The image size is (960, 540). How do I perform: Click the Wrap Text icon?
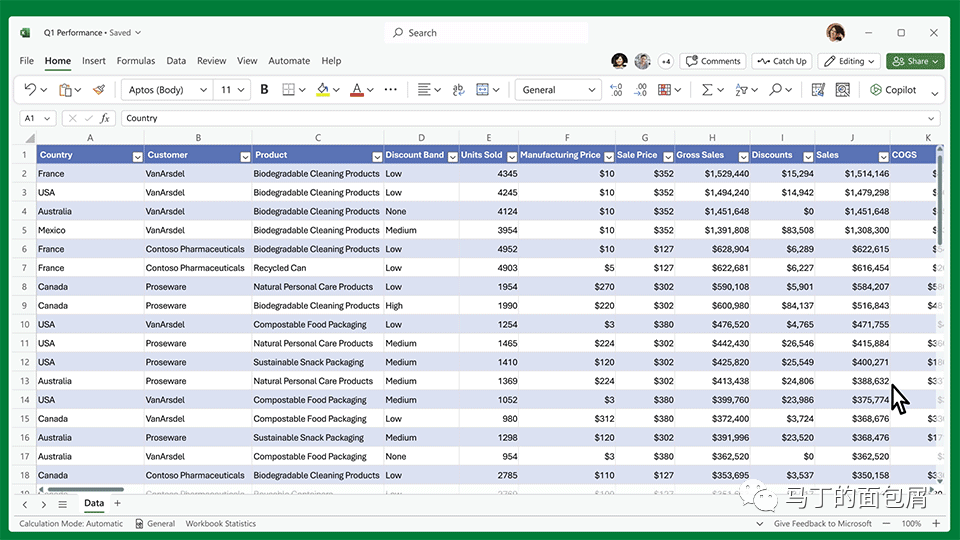point(458,89)
